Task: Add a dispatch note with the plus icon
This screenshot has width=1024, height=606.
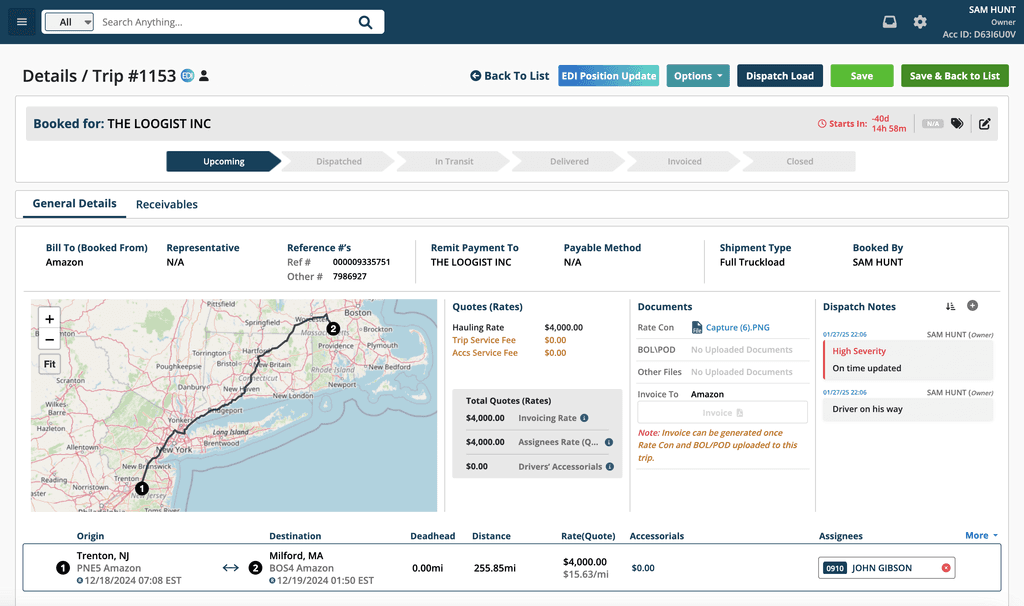Action: click(972, 306)
